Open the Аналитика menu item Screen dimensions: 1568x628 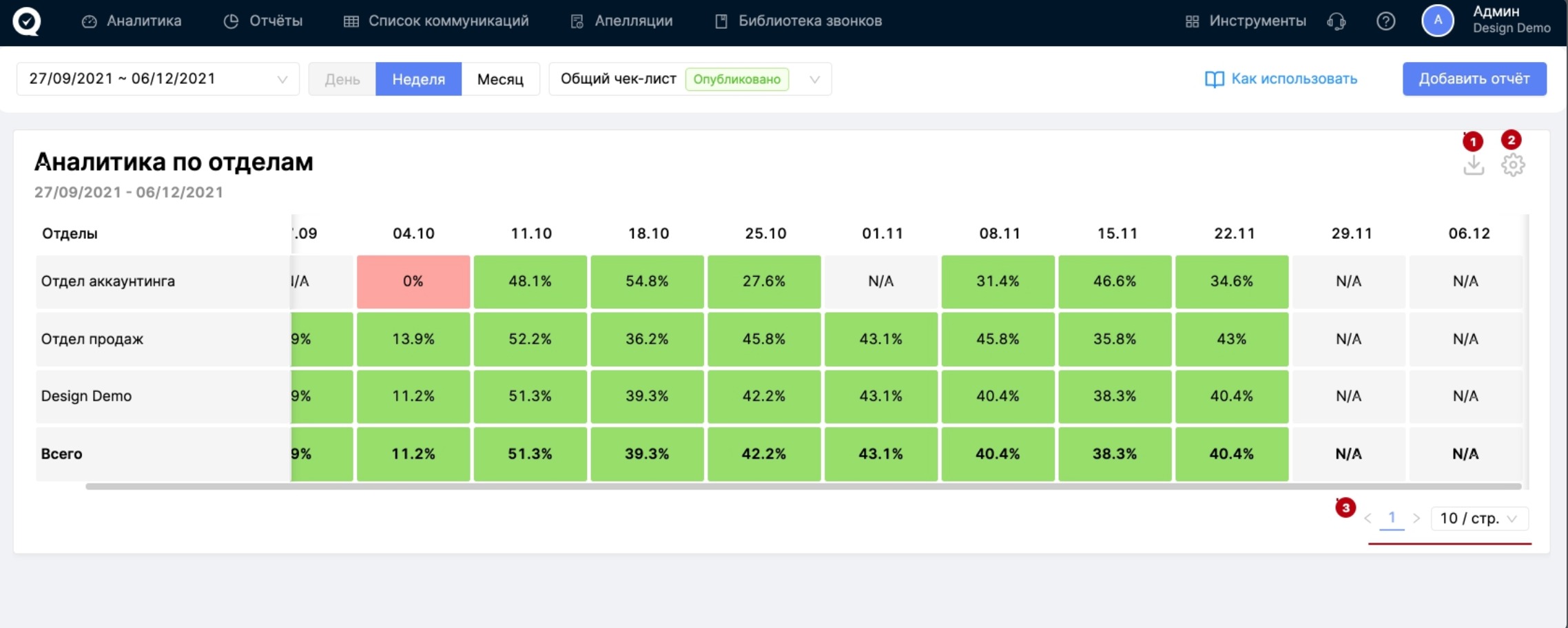point(132,21)
